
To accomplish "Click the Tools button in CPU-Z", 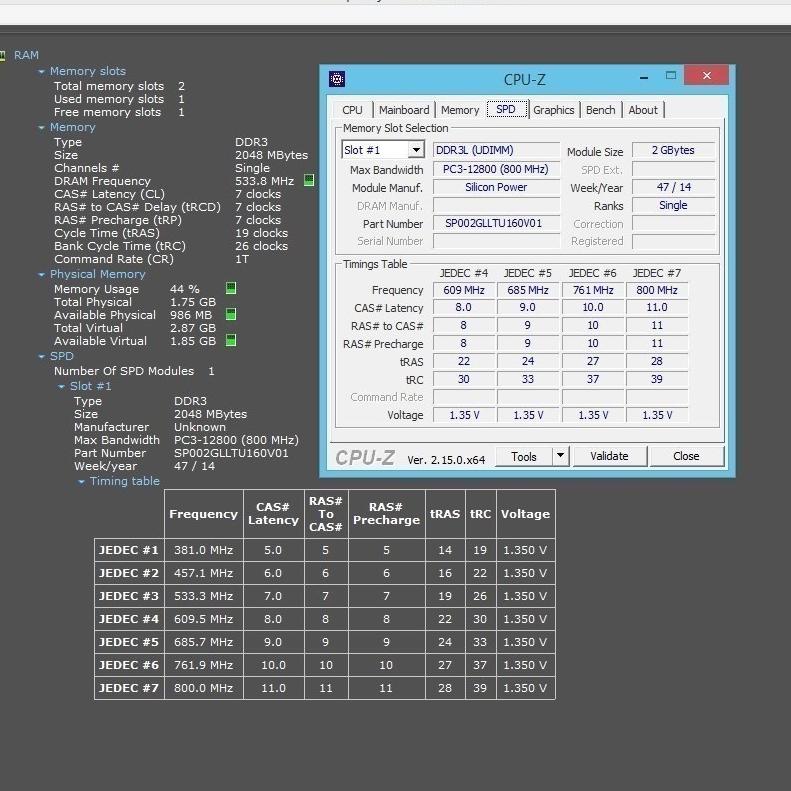I will click(524, 456).
